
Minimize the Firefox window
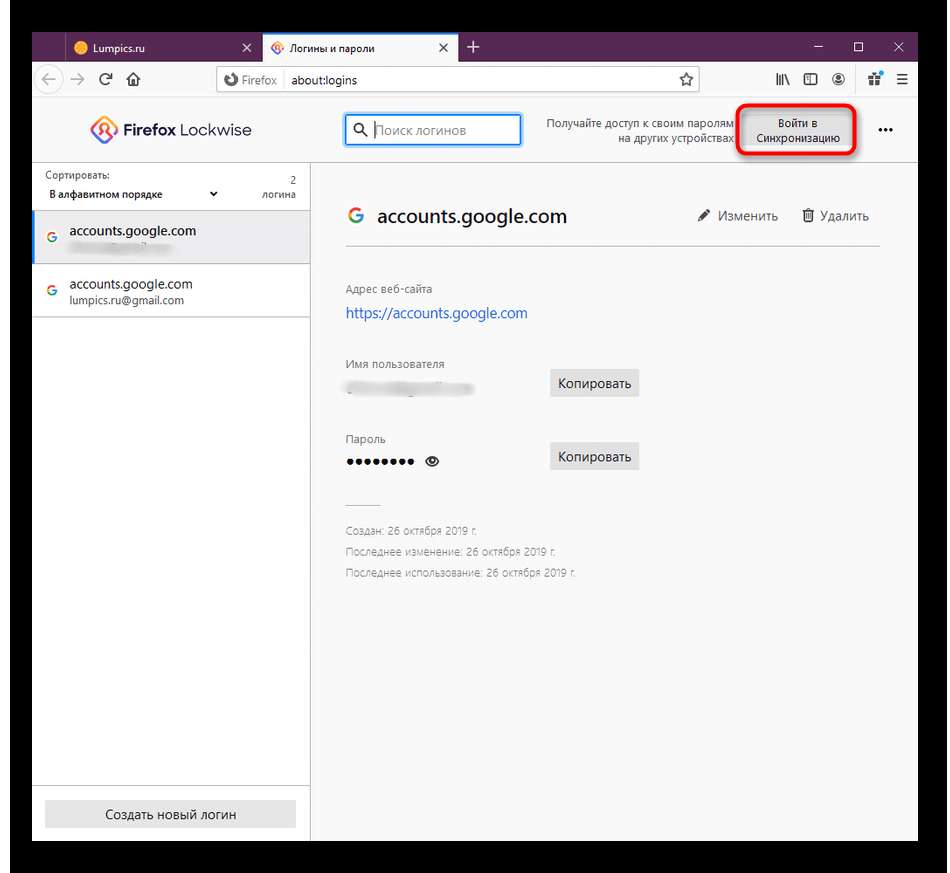pos(818,47)
